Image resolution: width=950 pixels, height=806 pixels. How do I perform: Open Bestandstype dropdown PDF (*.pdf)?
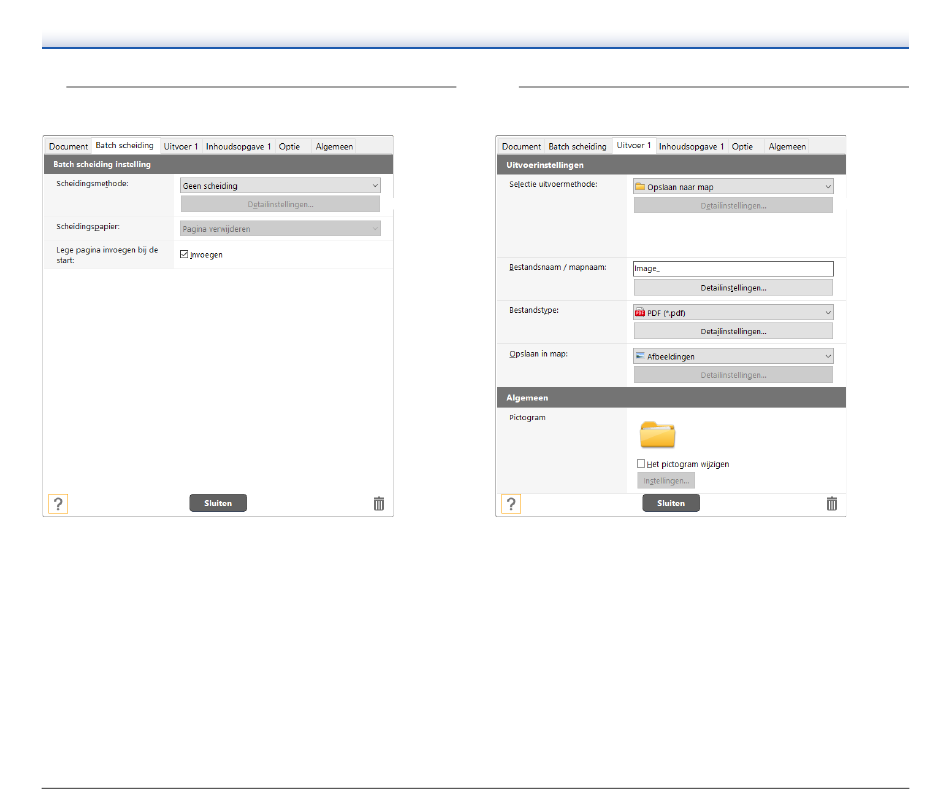(733, 313)
